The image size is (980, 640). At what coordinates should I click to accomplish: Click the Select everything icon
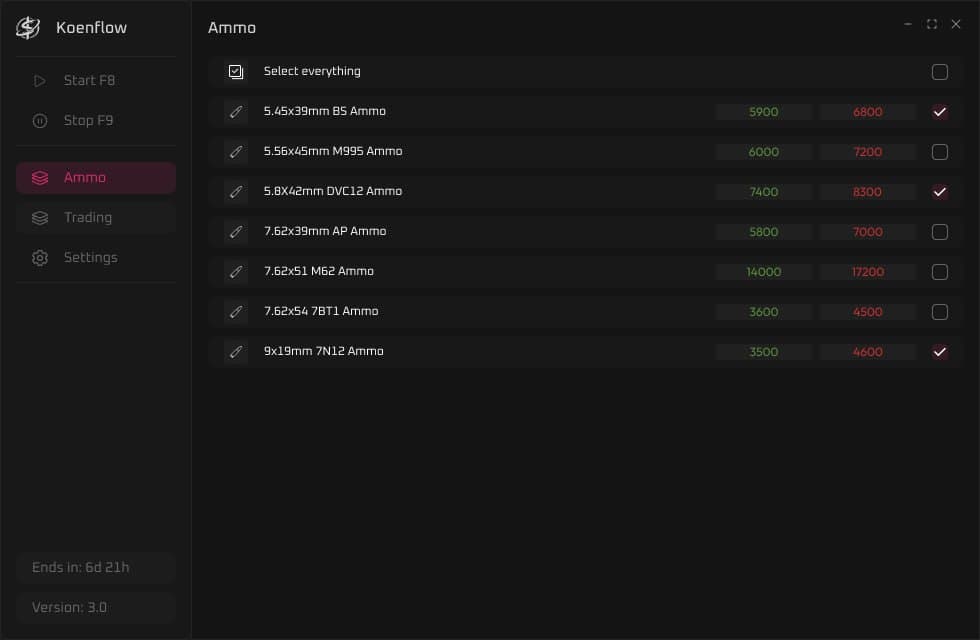(236, 72)
